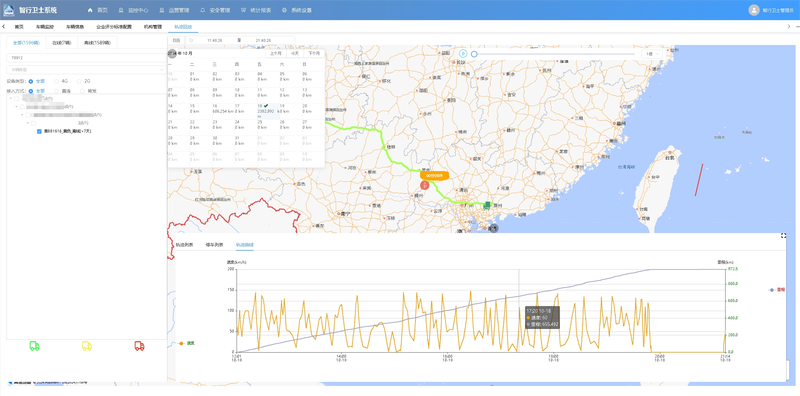Click the home icon in top navigation
800x396 pixels.
pyautogui.click(x=90, y=10)
